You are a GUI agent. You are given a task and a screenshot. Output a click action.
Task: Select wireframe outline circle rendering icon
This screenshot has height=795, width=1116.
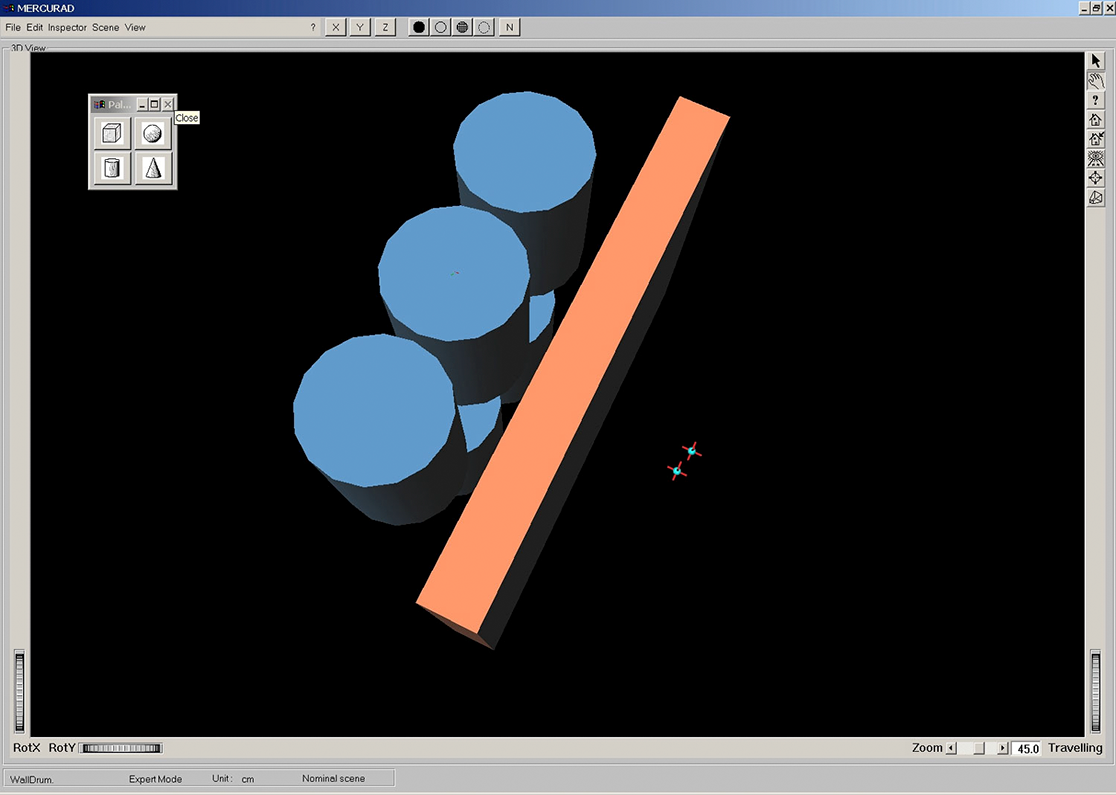441,27
